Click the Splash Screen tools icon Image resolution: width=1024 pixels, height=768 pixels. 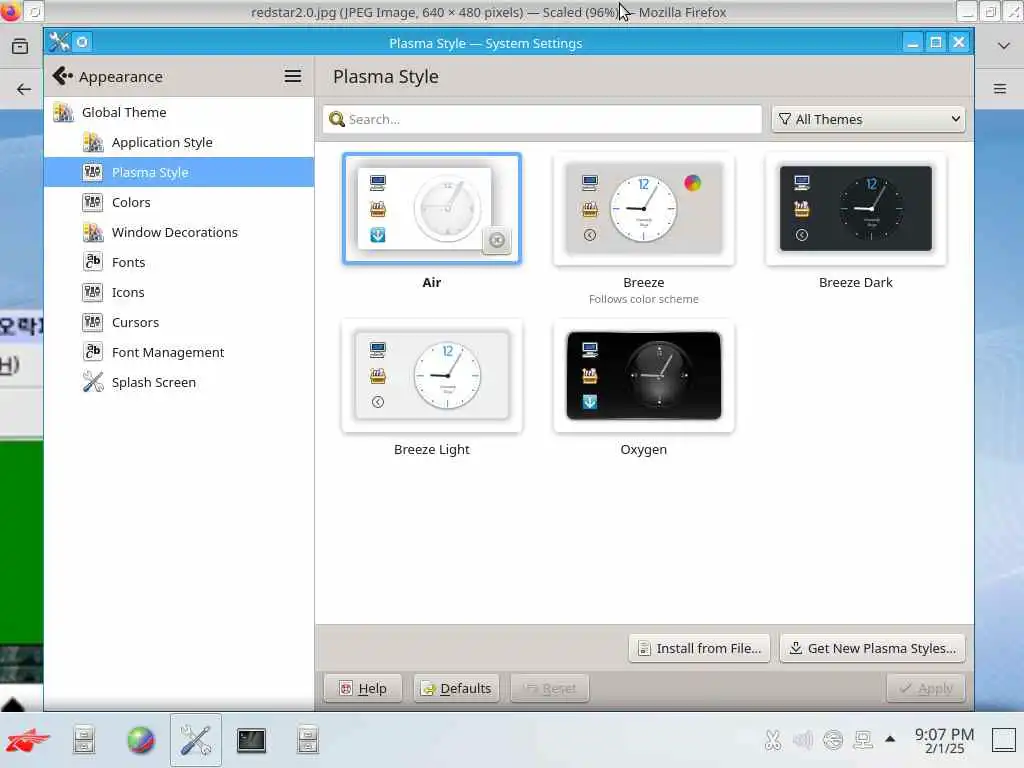click(x=93, y=382)
